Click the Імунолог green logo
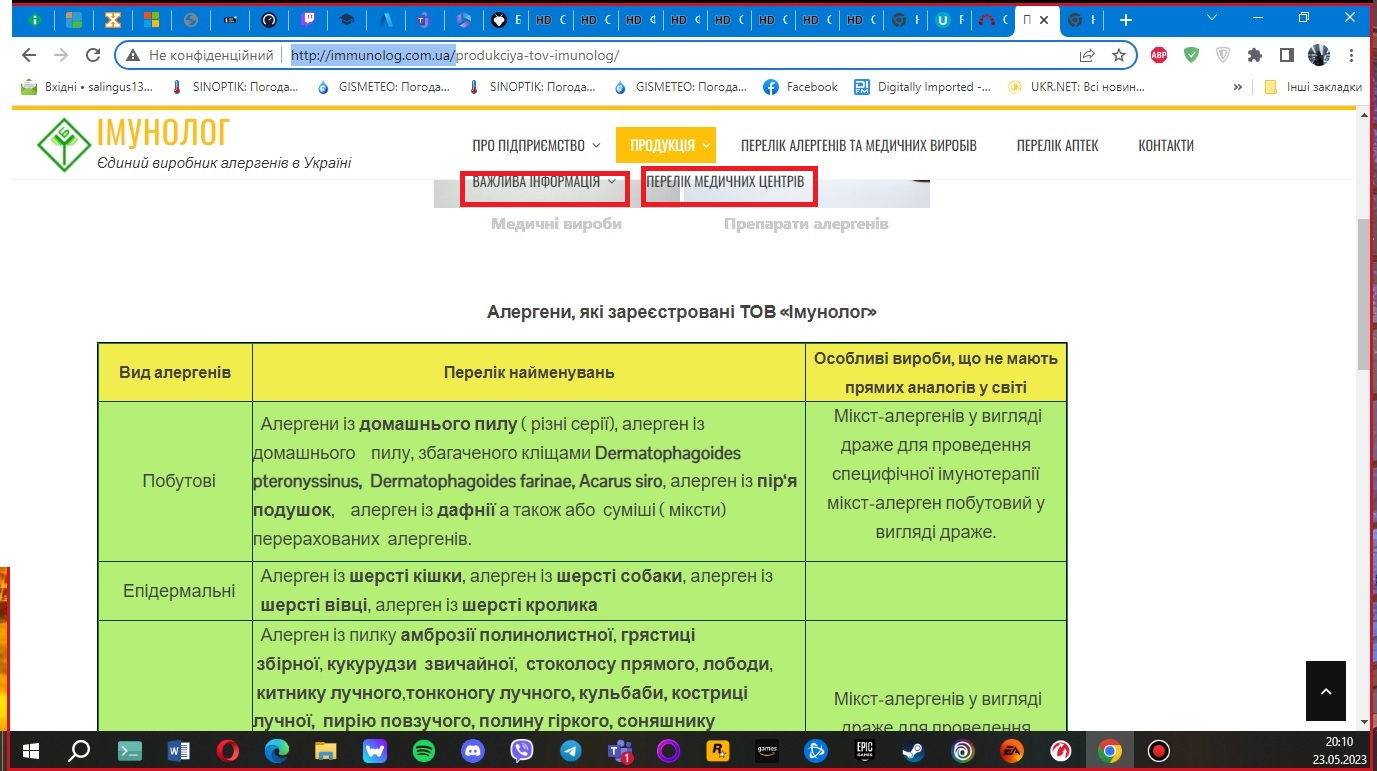Screen dimensions: 1377x771 64,145
